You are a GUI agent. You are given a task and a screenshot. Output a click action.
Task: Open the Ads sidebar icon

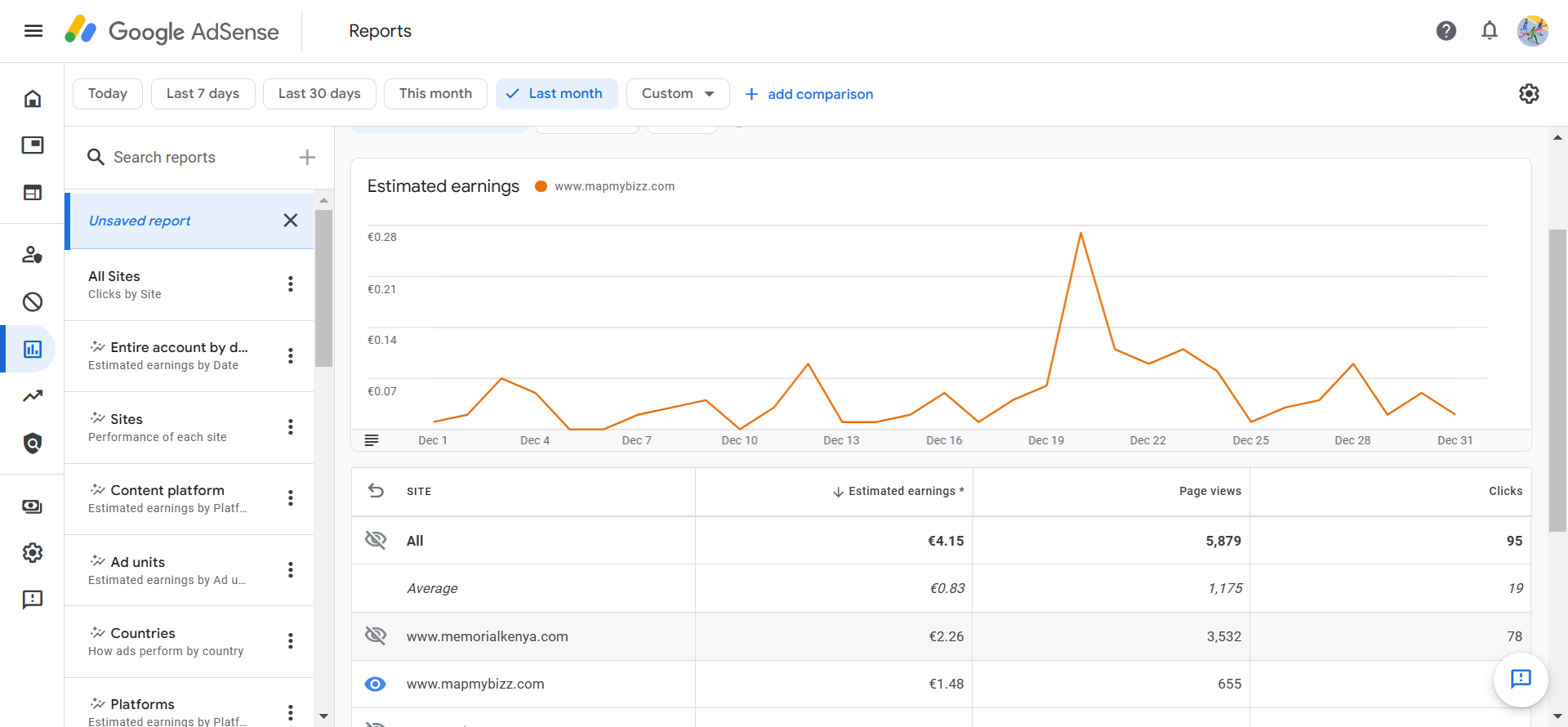click(x=33, y=145)
